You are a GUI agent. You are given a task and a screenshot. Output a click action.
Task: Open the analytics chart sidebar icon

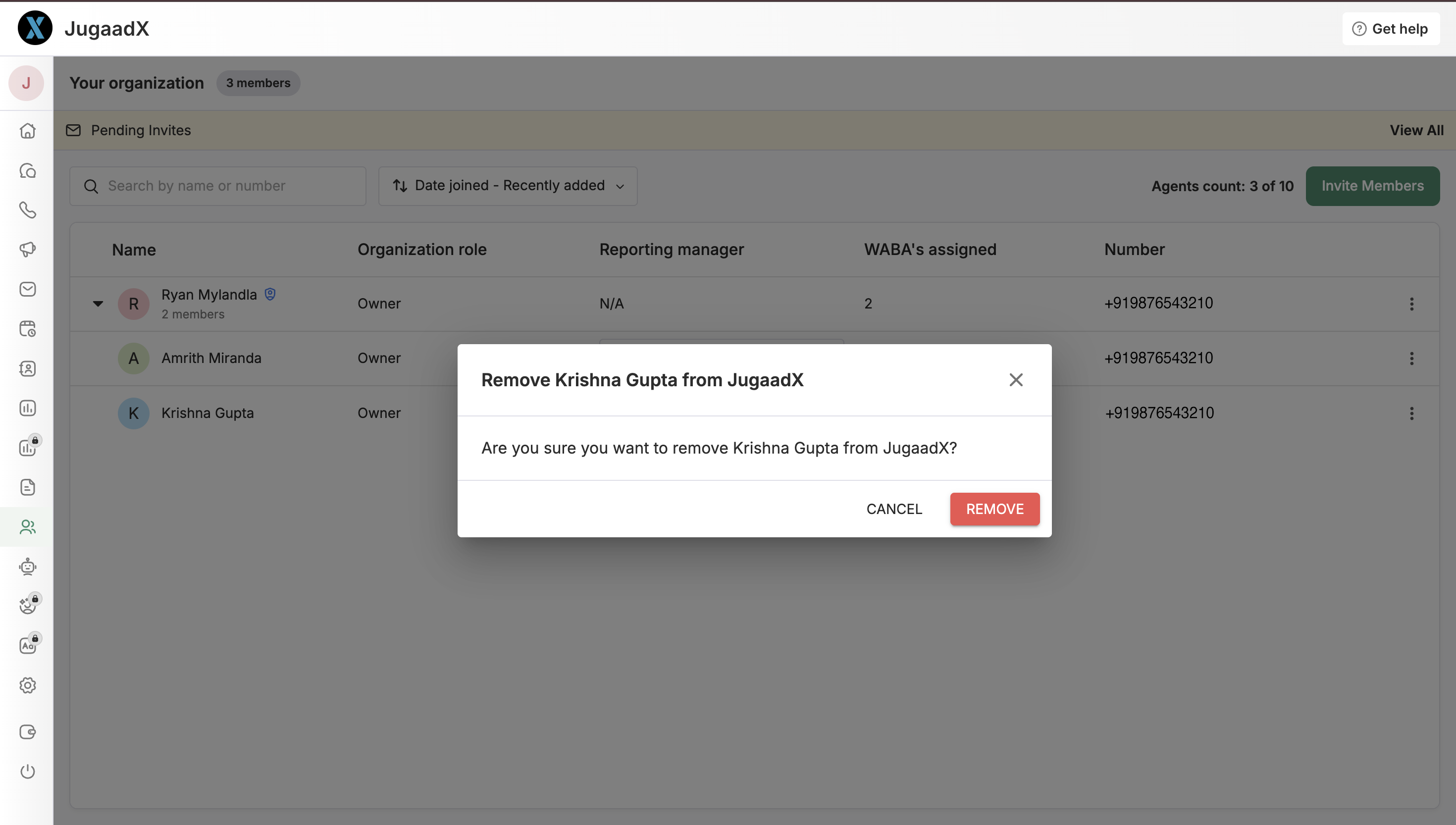tap(27, 408)
